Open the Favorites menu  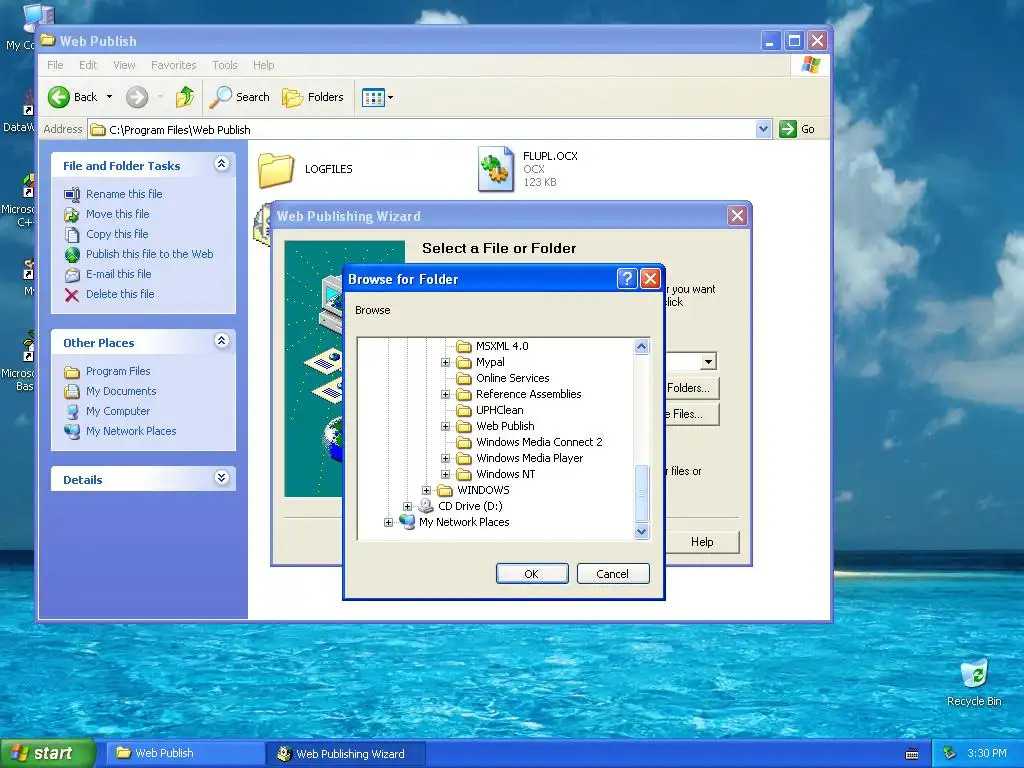click(x=174, y=65)
